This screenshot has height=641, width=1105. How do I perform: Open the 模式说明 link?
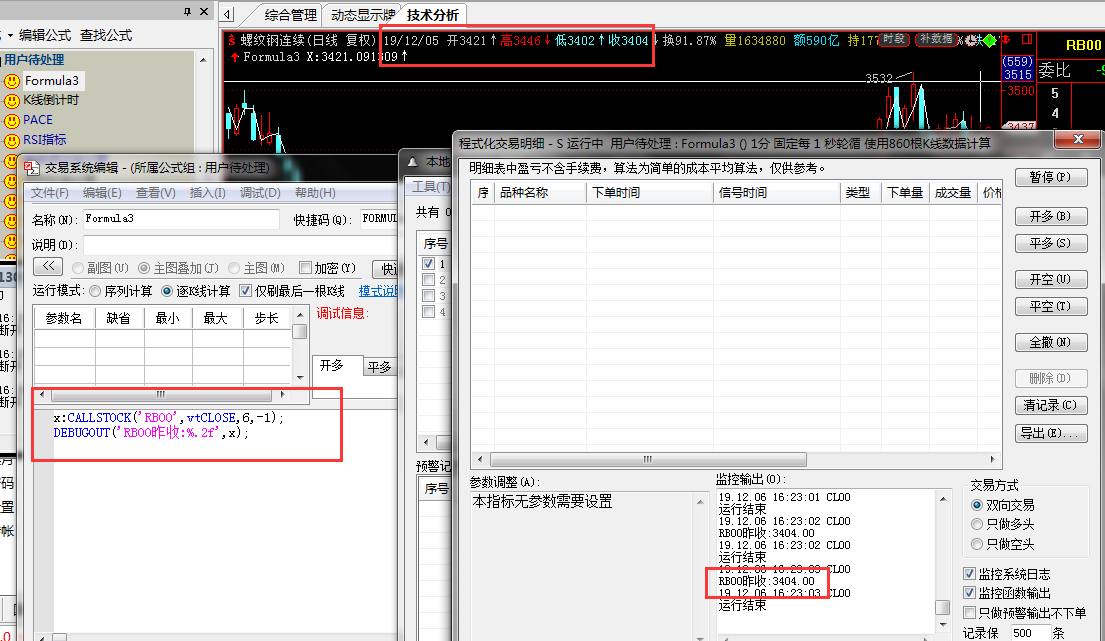coord(378,291)
